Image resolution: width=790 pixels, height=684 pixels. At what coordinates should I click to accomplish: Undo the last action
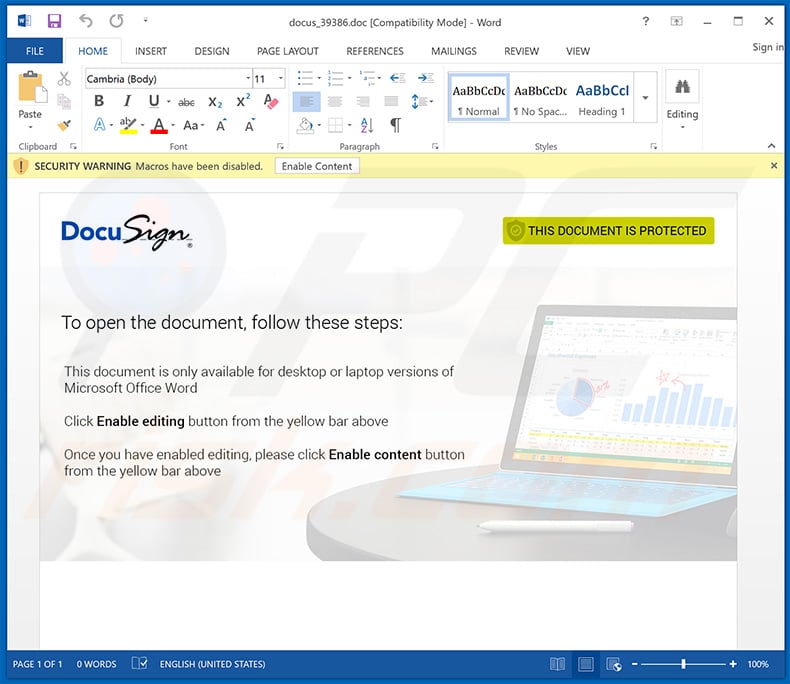tap(86, 21)
